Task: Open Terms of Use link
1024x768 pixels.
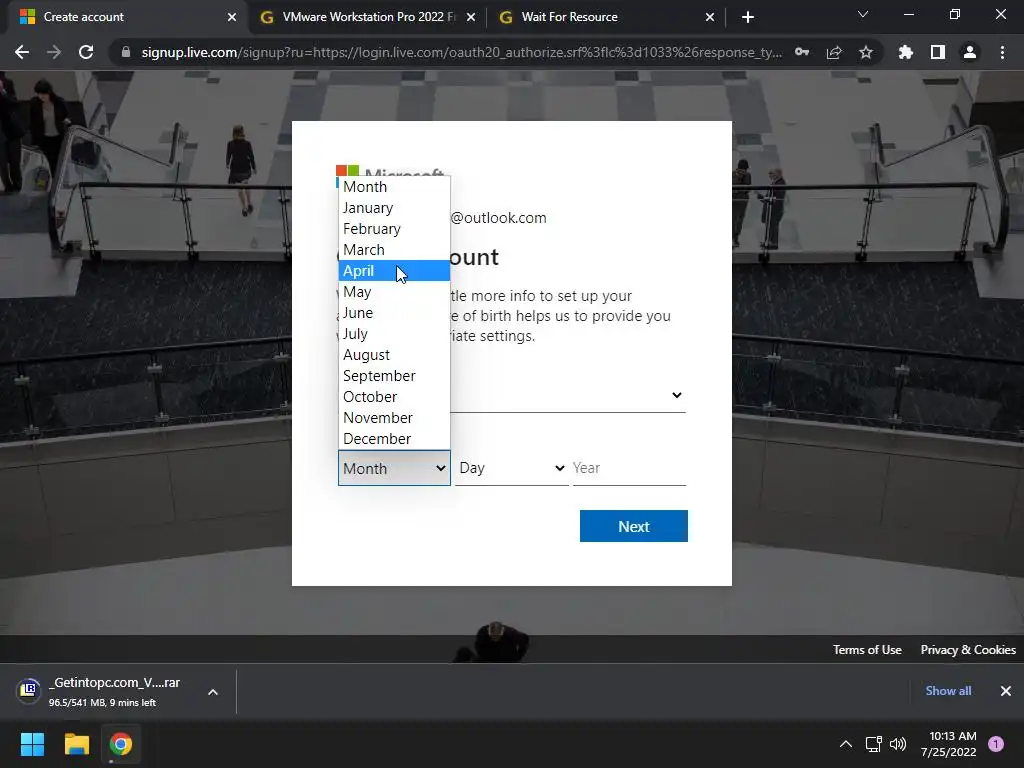Action: pyautogui.click(x=867, y=650)
